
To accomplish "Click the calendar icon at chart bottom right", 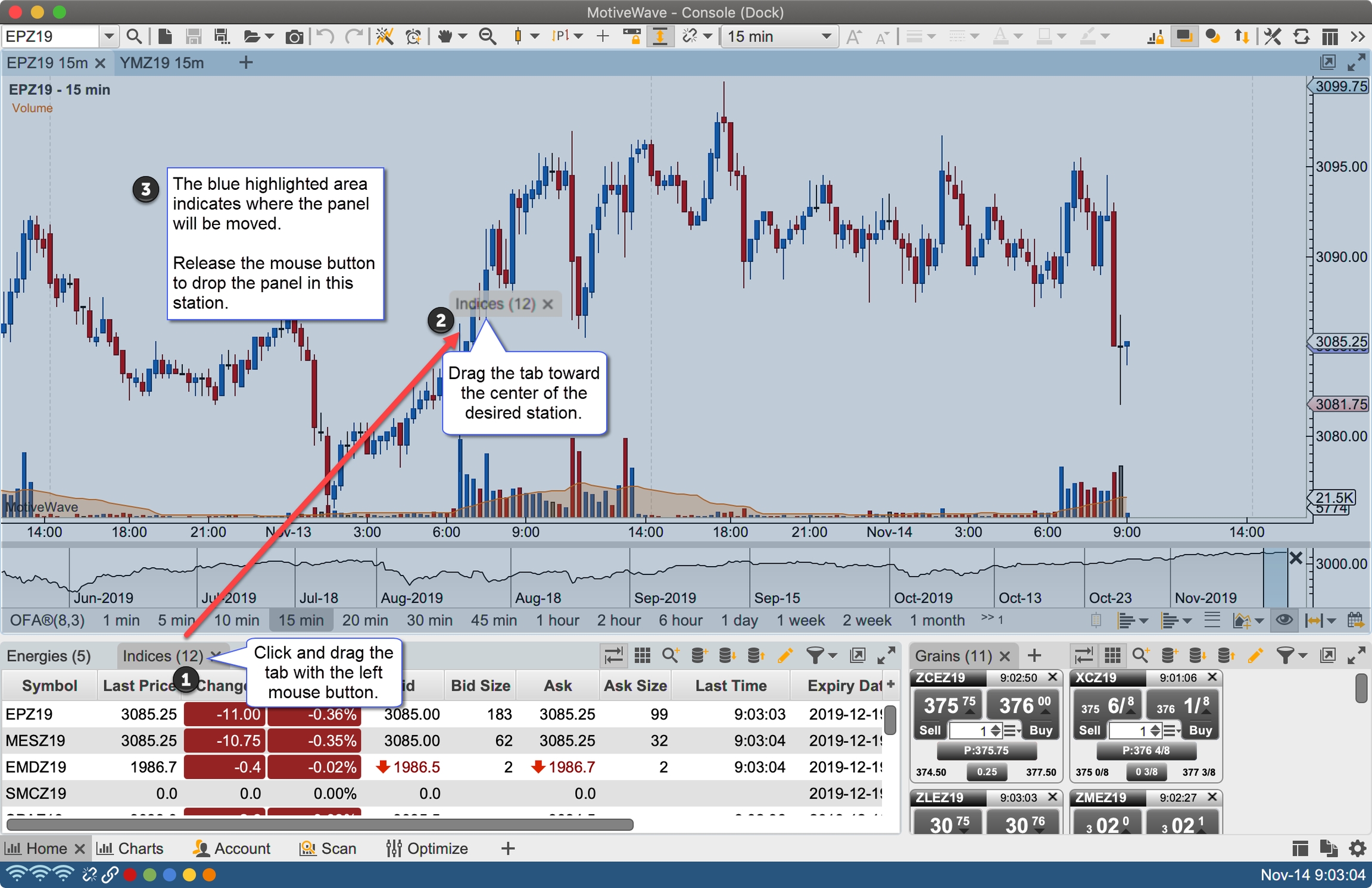I will pos(1356,620).
